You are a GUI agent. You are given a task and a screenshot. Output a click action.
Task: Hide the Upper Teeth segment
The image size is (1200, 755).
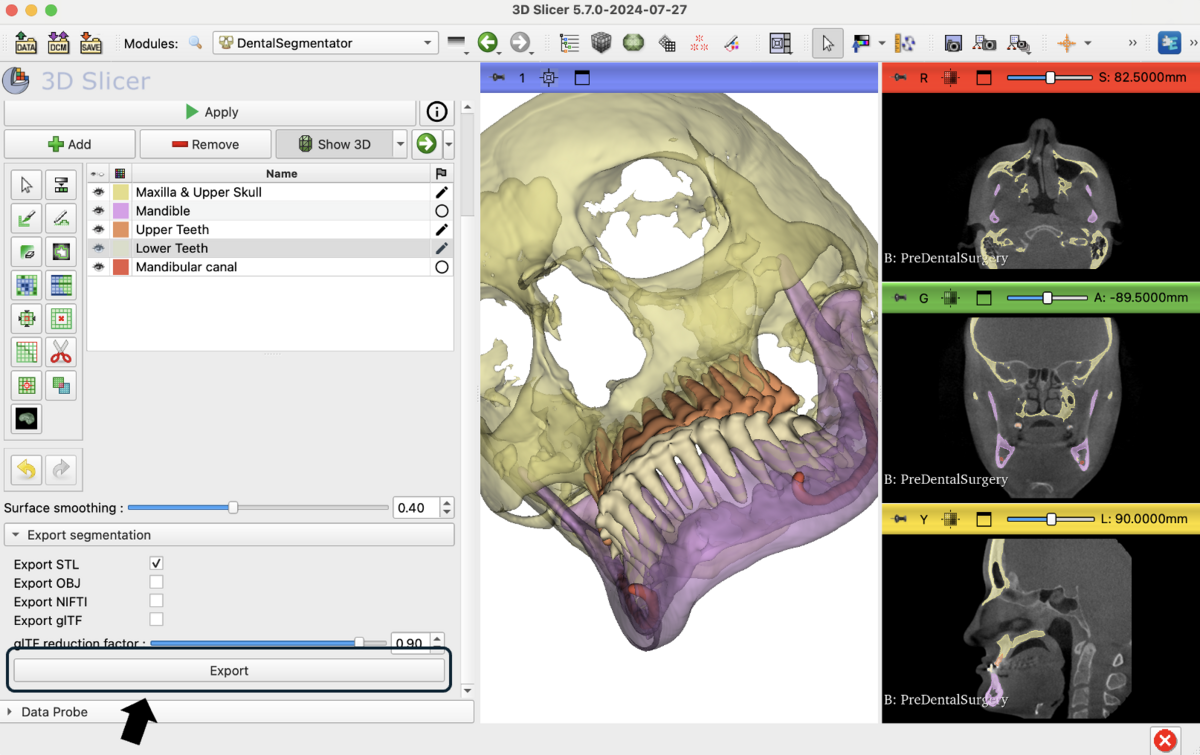98,230
